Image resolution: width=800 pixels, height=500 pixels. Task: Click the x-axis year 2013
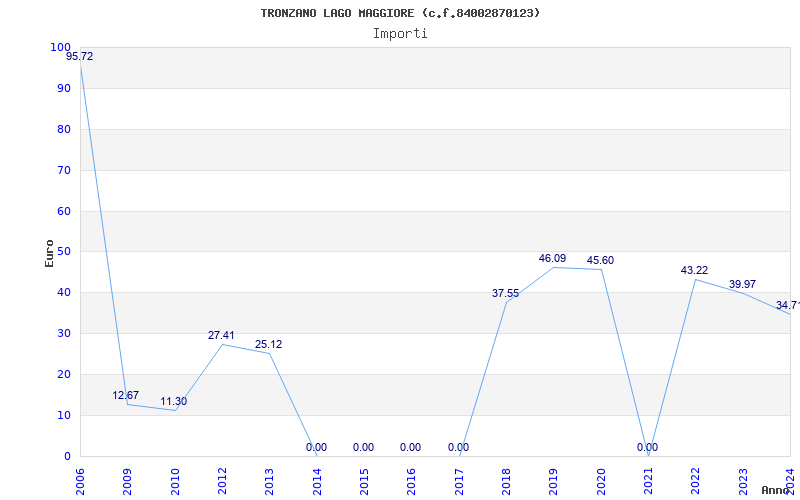[269, 482]
